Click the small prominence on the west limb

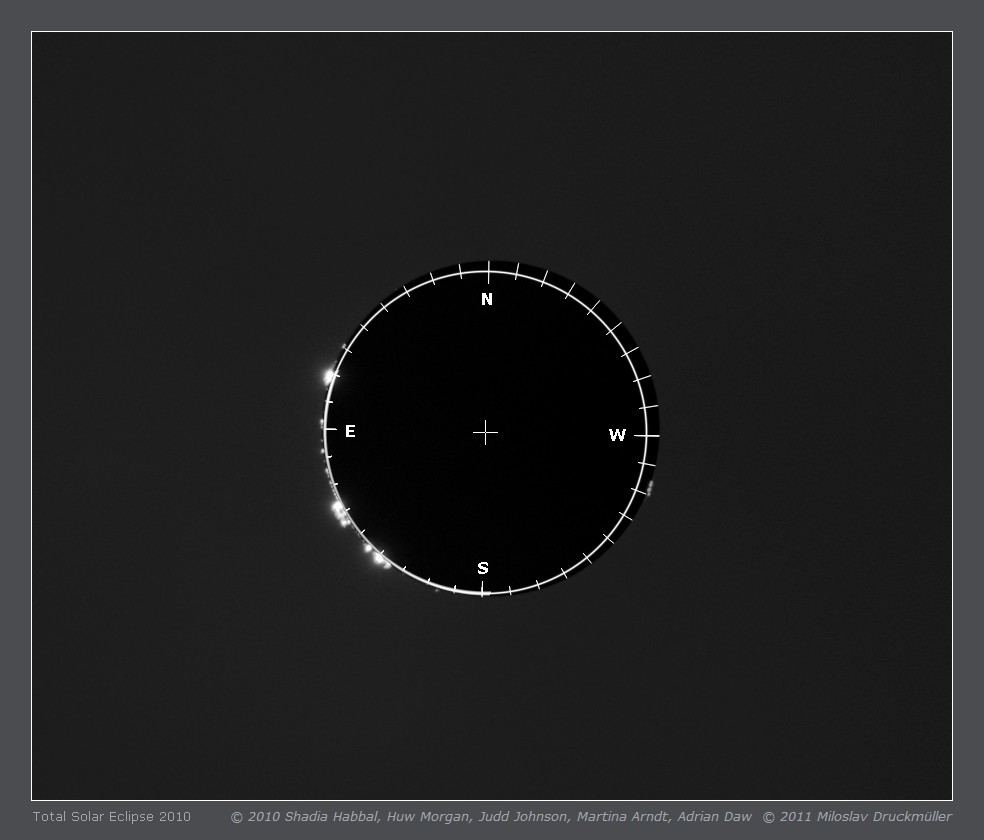click(650, 488)
